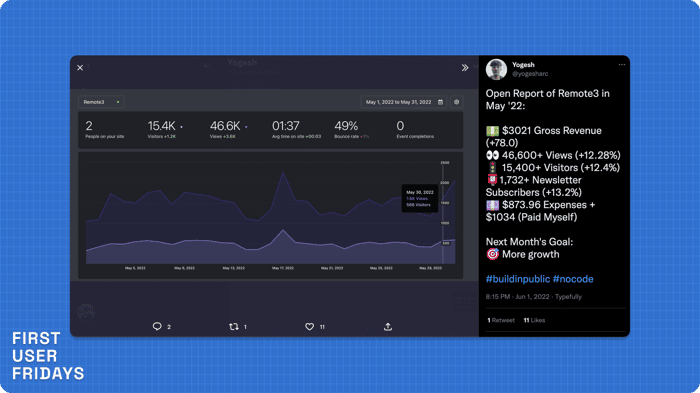Like the tweet with heart icon
The width and height of the screenshot is (700, 393).
[309, 327]
